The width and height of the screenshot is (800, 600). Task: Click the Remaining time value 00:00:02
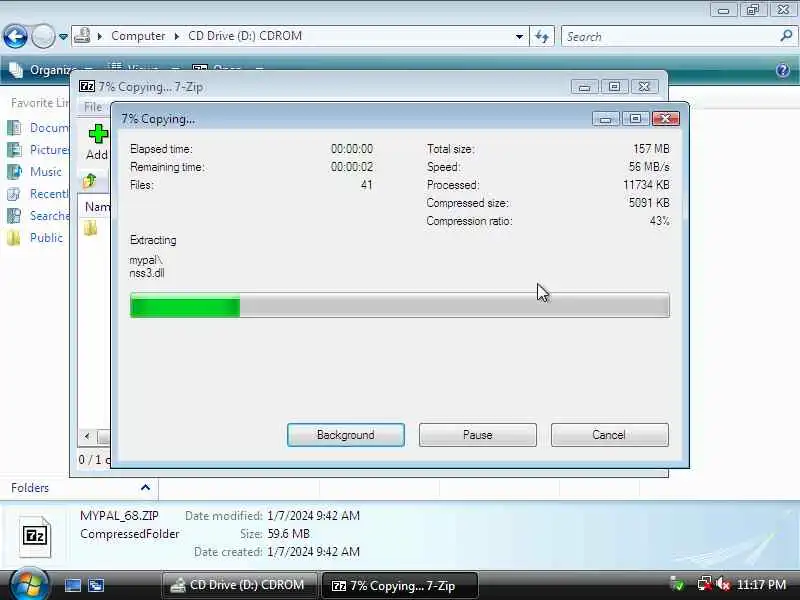tap(352, 167)
